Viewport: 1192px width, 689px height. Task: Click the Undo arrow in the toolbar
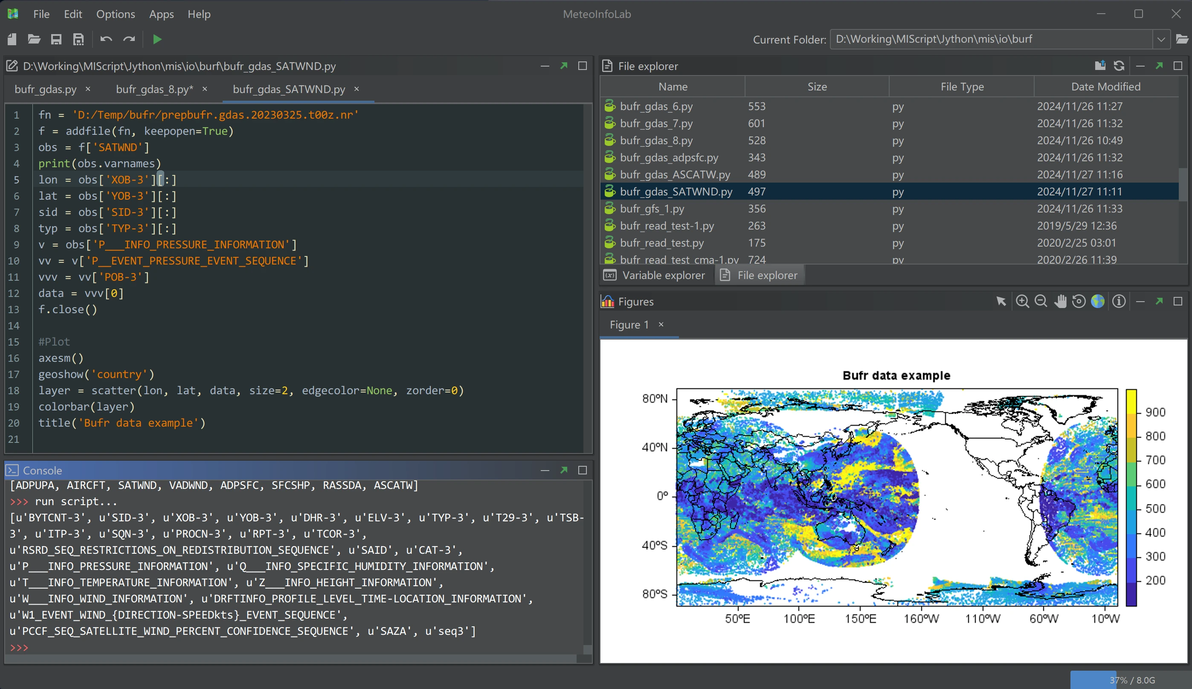click(106, 40)
